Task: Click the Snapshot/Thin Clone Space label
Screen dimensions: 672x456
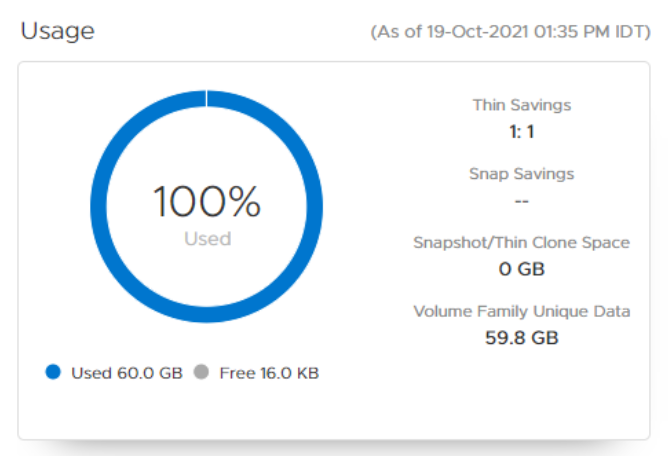Action: pos(521,242)
